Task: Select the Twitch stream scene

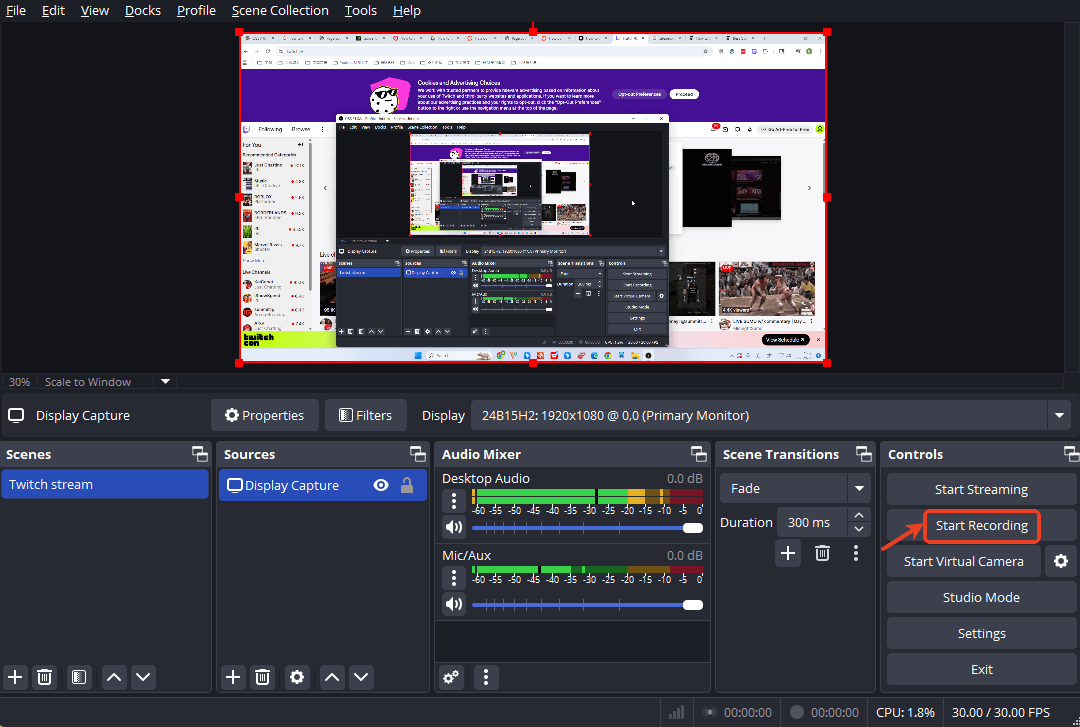Action: coord(105,484)
